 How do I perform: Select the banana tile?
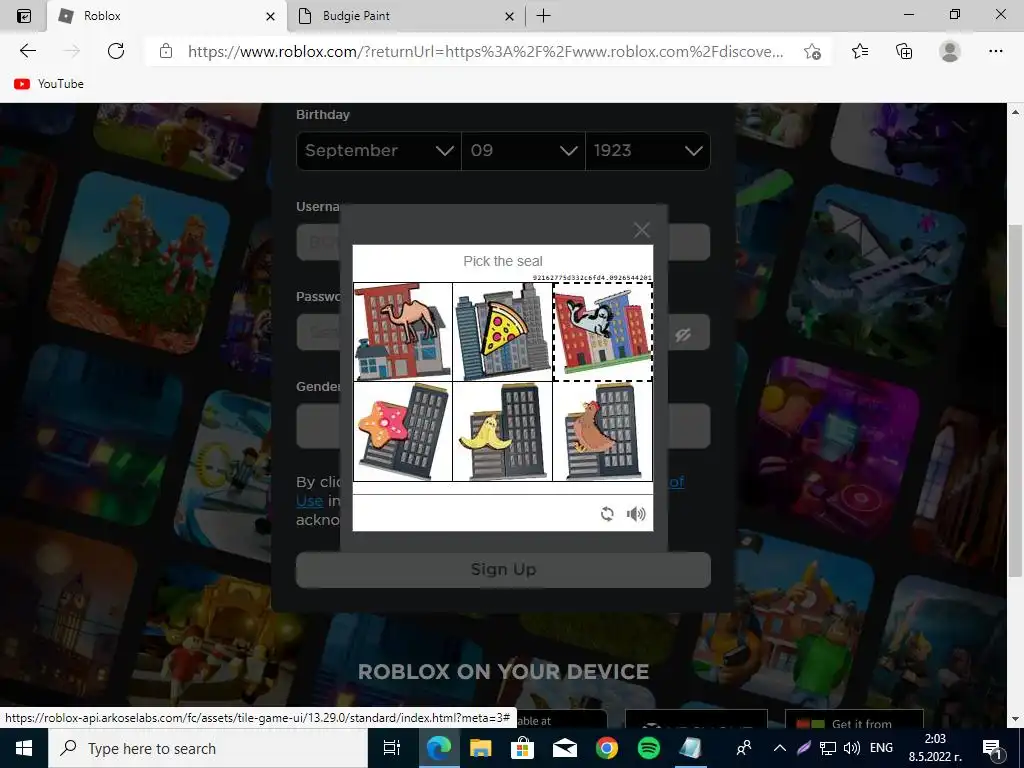point(503,432)
